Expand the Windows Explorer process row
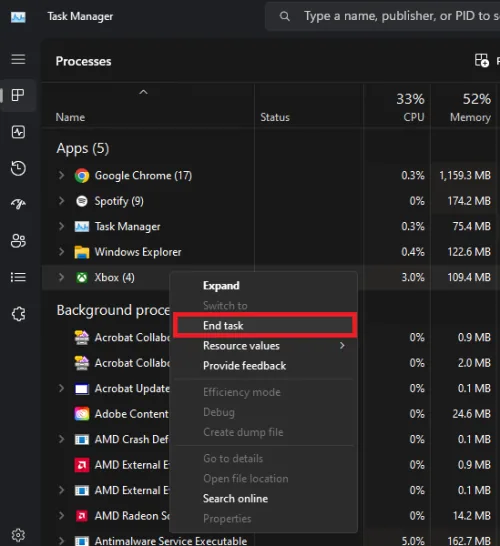This screenshot has width=500, height=546. tap(61, 252)
